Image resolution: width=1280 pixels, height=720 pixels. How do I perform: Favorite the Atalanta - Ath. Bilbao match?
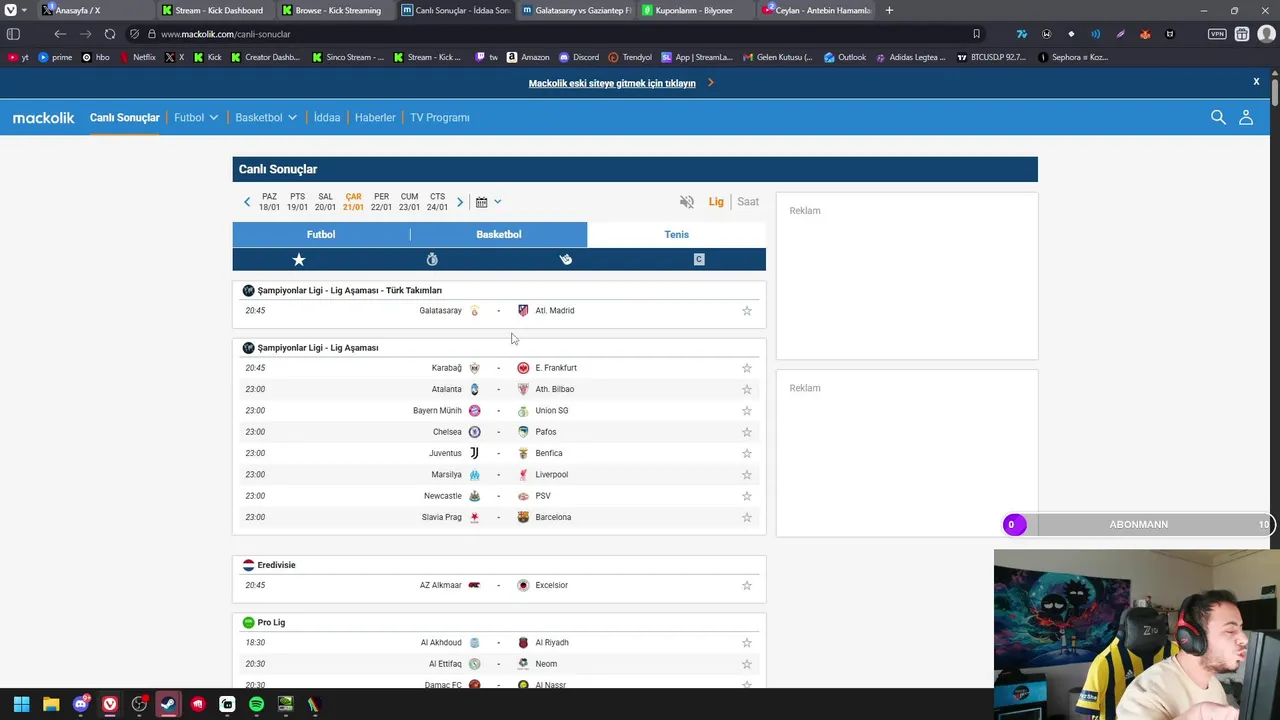[x=746, y=389]
